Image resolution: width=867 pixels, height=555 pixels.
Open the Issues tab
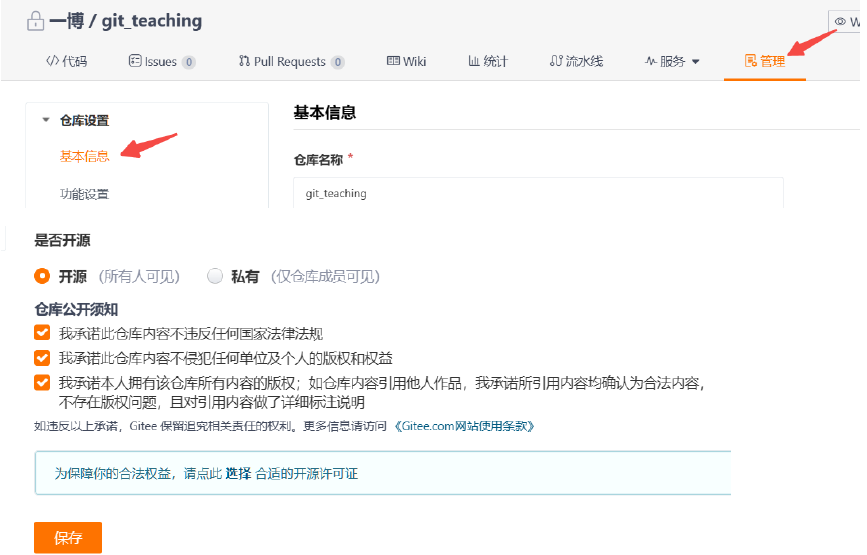[x=161, y=61]
